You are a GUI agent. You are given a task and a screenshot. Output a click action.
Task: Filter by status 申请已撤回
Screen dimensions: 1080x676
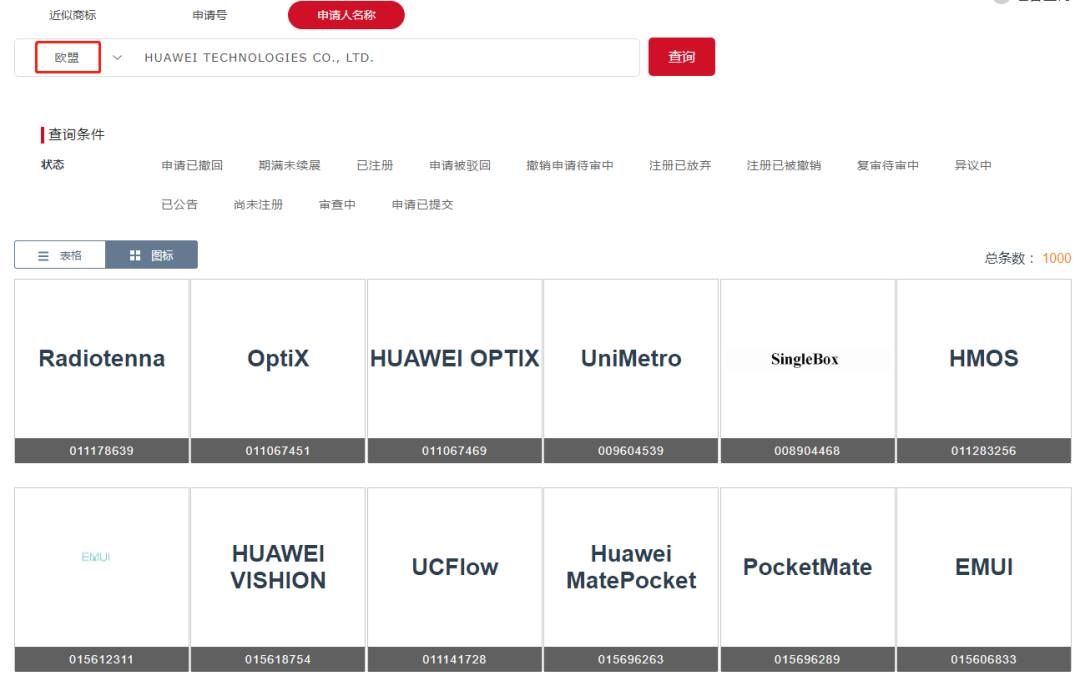(192, 165)
